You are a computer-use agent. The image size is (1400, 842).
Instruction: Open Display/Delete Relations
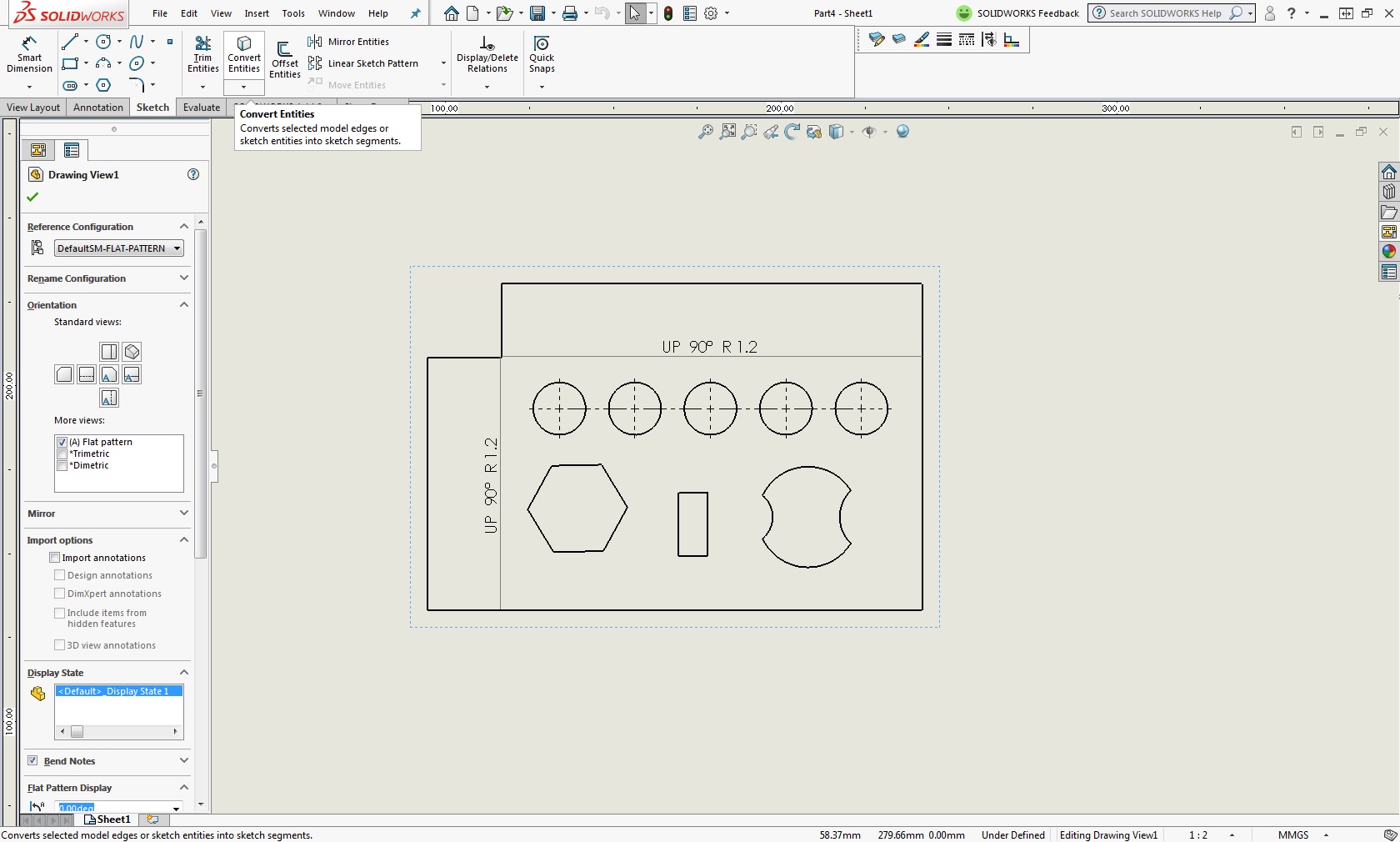487,55
